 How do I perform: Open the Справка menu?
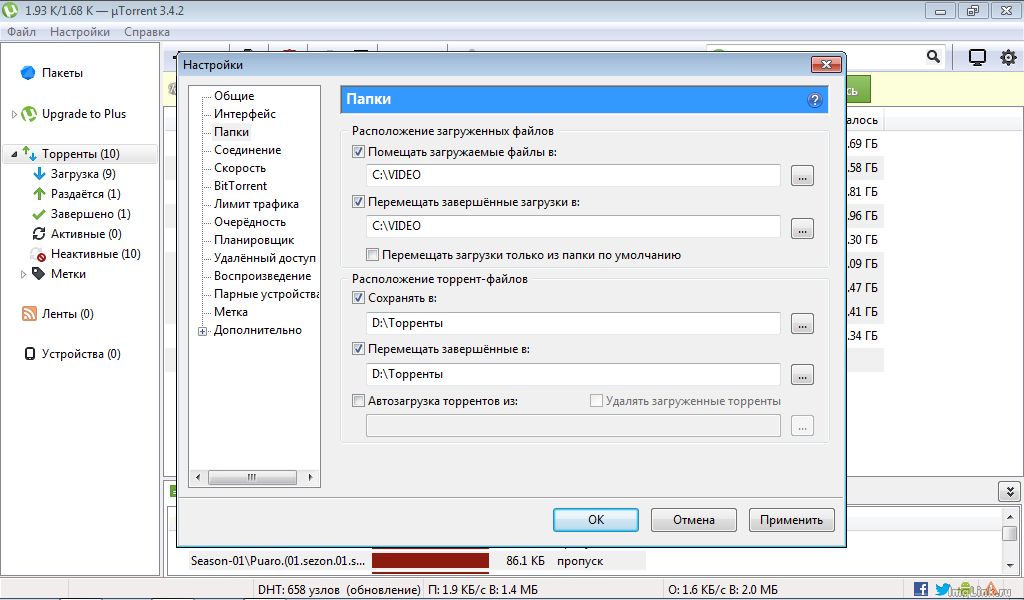(147, 31)
